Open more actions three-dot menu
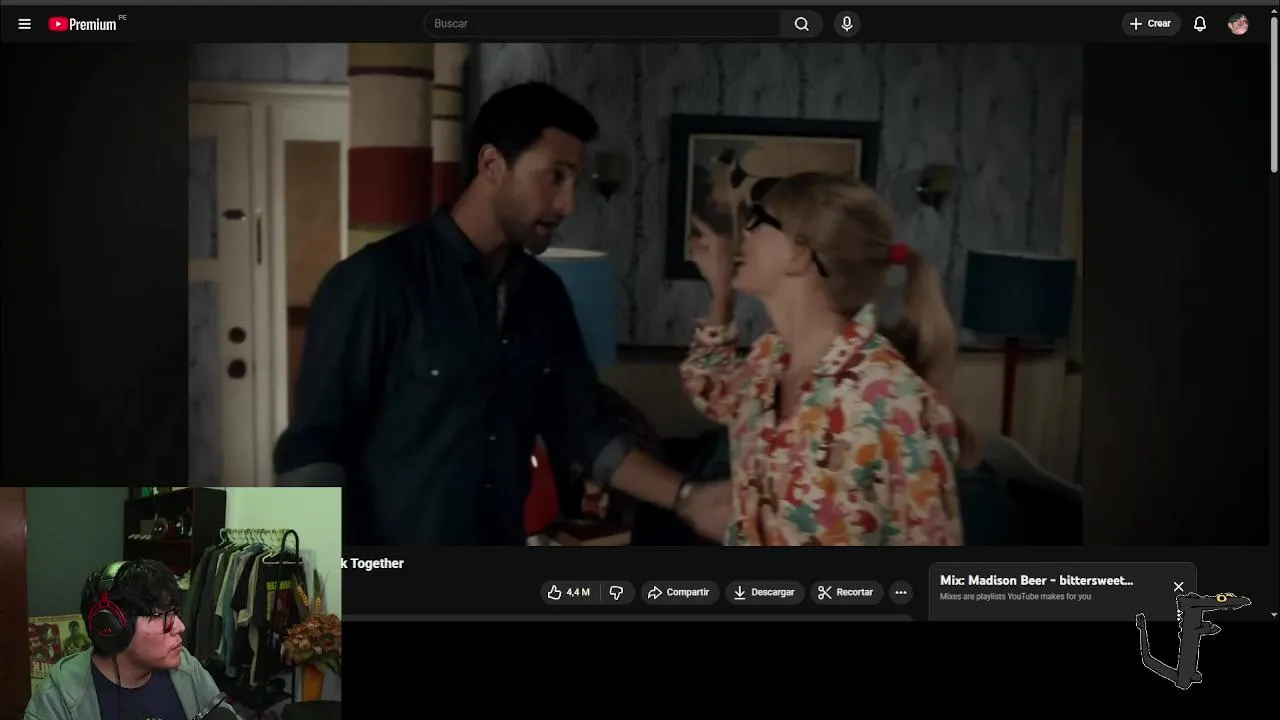Viewport: 1280px width, 720px height. coord(901,592)
